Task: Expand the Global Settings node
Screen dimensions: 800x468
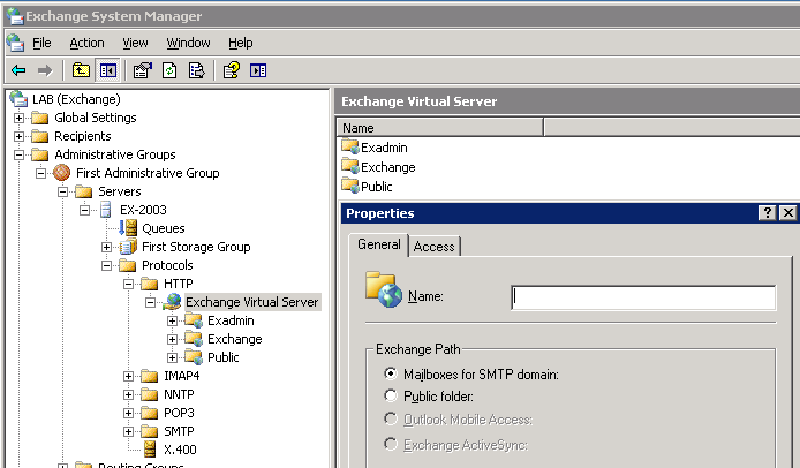Action: 19,118
